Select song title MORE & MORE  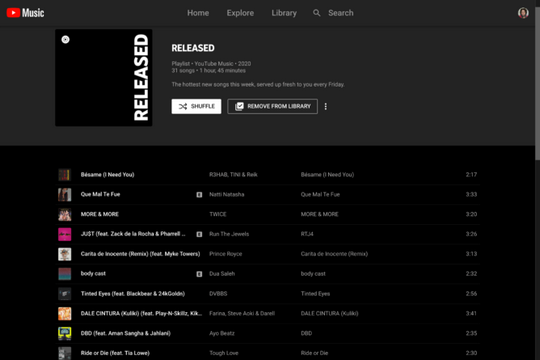click(100, 214)
